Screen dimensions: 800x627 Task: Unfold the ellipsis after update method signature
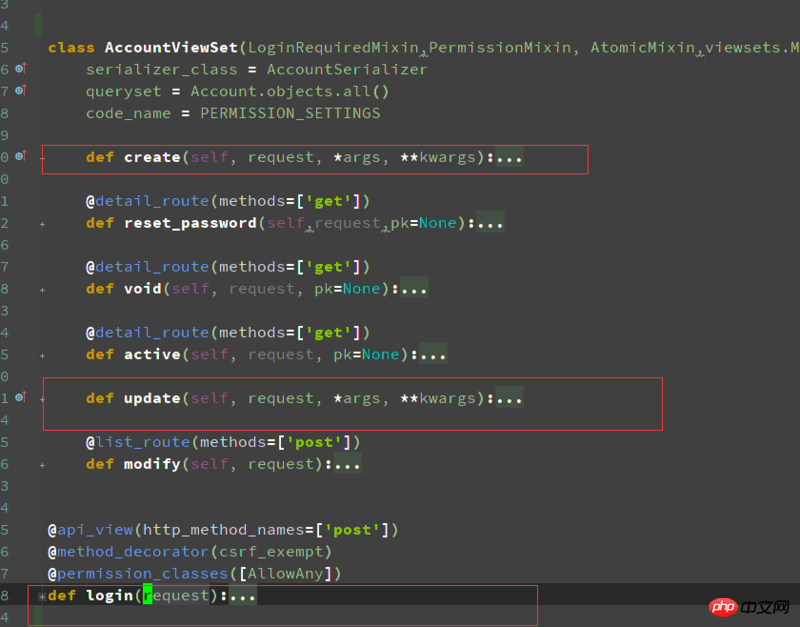pyautogui.click(x=509, y=398)
